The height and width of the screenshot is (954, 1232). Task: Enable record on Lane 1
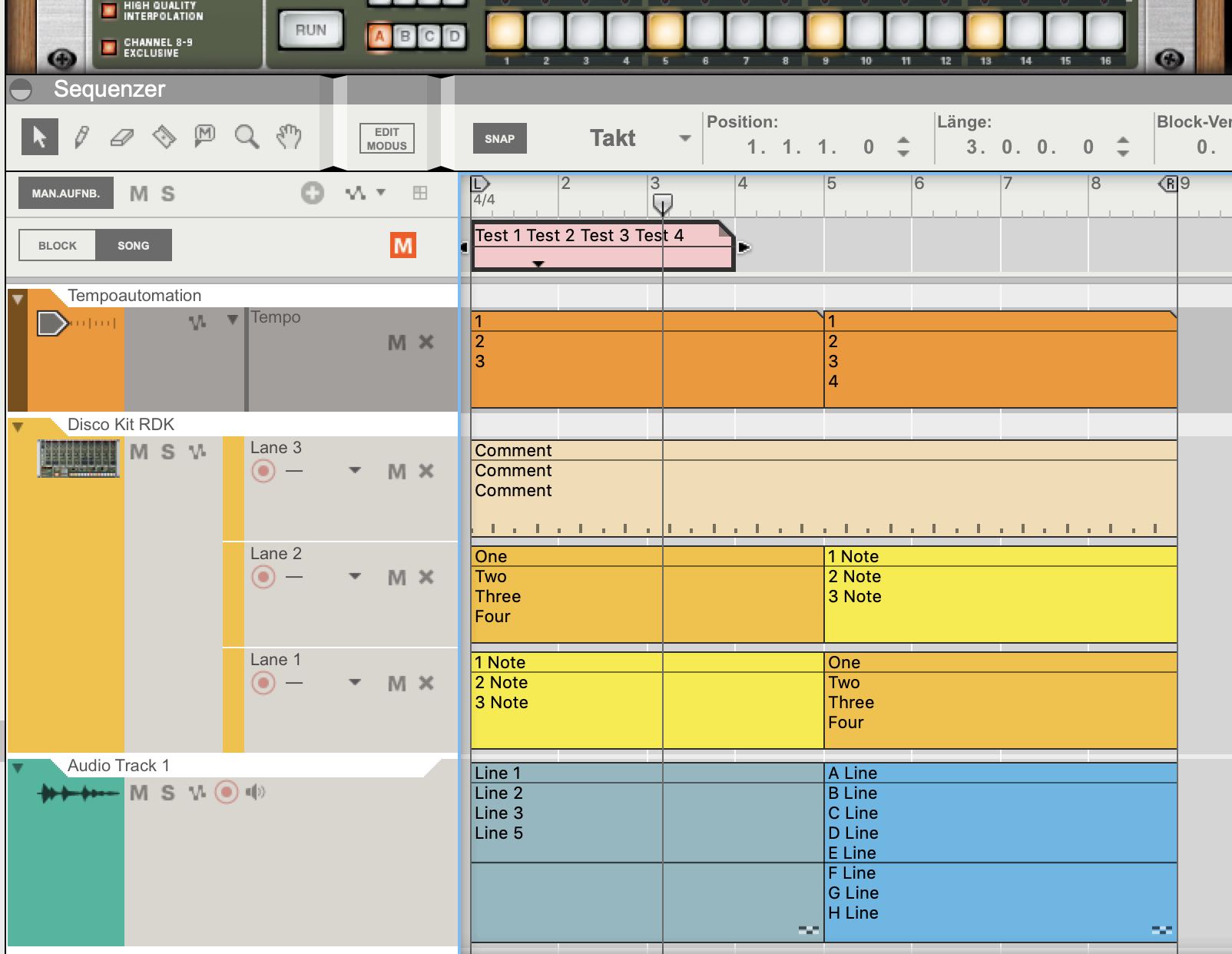(x=263, y=683)
